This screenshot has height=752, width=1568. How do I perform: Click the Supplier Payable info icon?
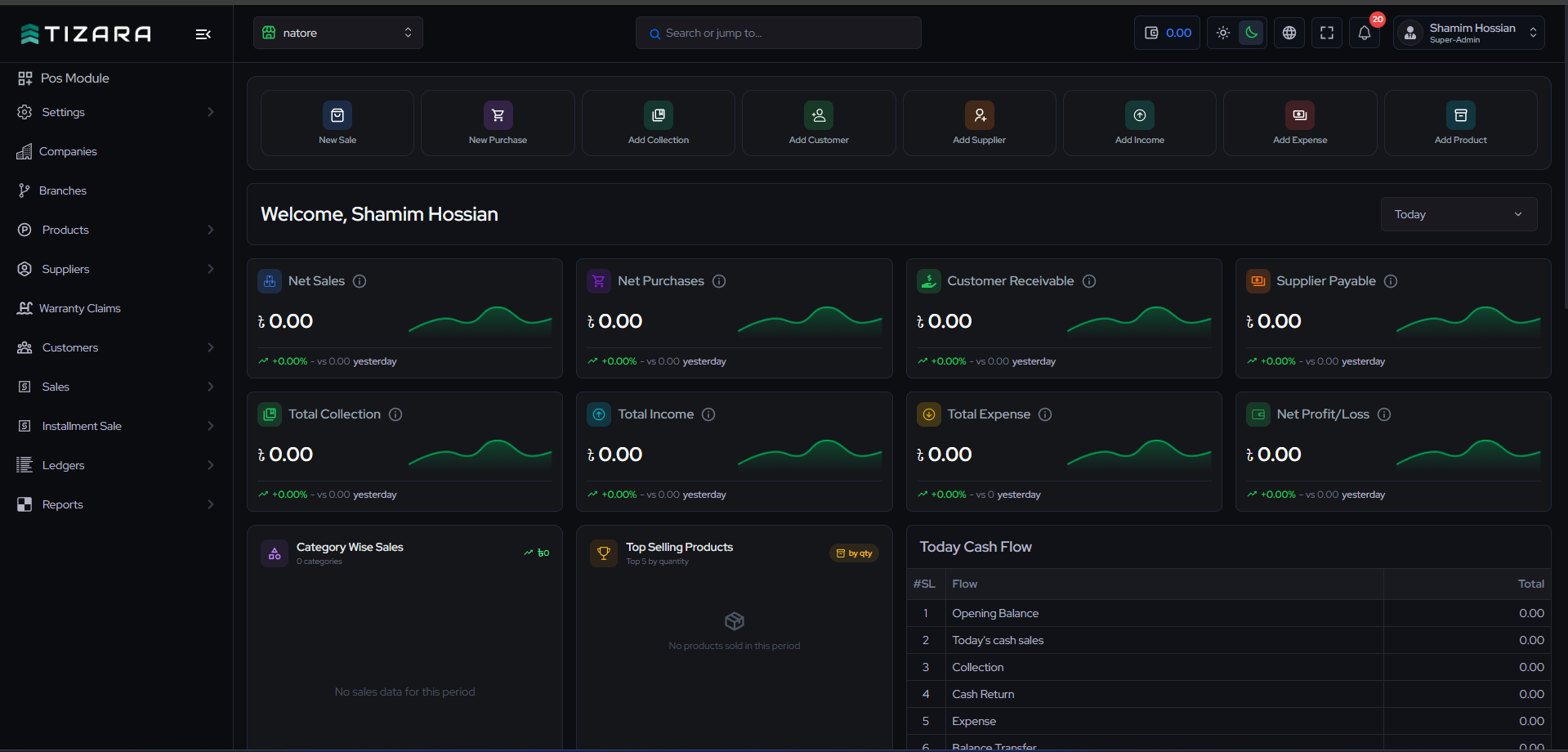(x=1391, y=281)
